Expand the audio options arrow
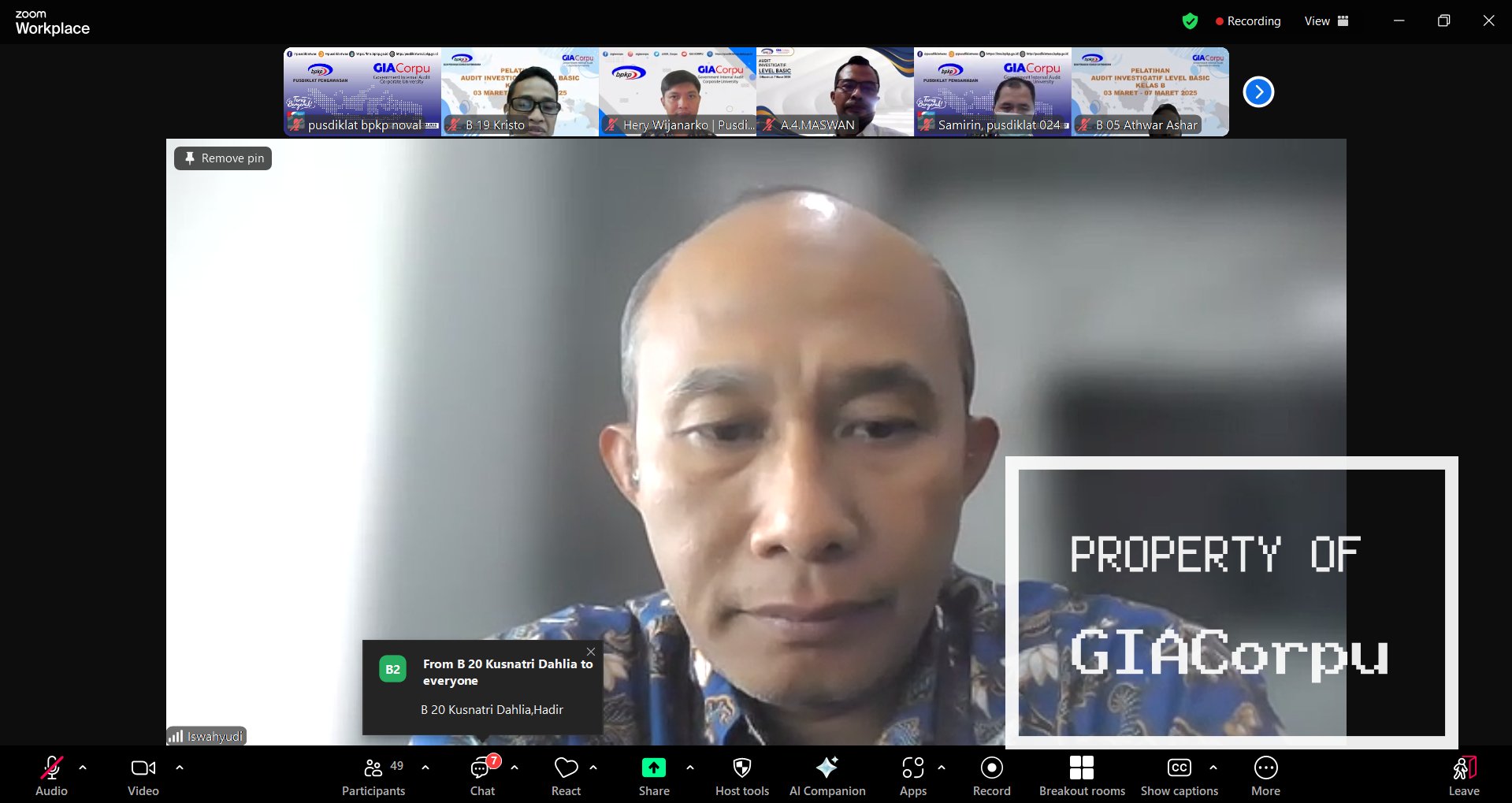 click(83, 768)
